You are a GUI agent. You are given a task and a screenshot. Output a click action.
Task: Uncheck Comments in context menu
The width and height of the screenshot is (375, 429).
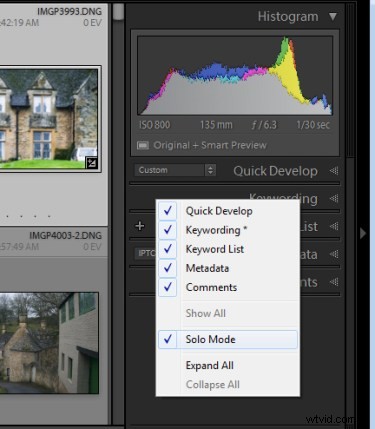pyautogui.click(x=228, y=287)
